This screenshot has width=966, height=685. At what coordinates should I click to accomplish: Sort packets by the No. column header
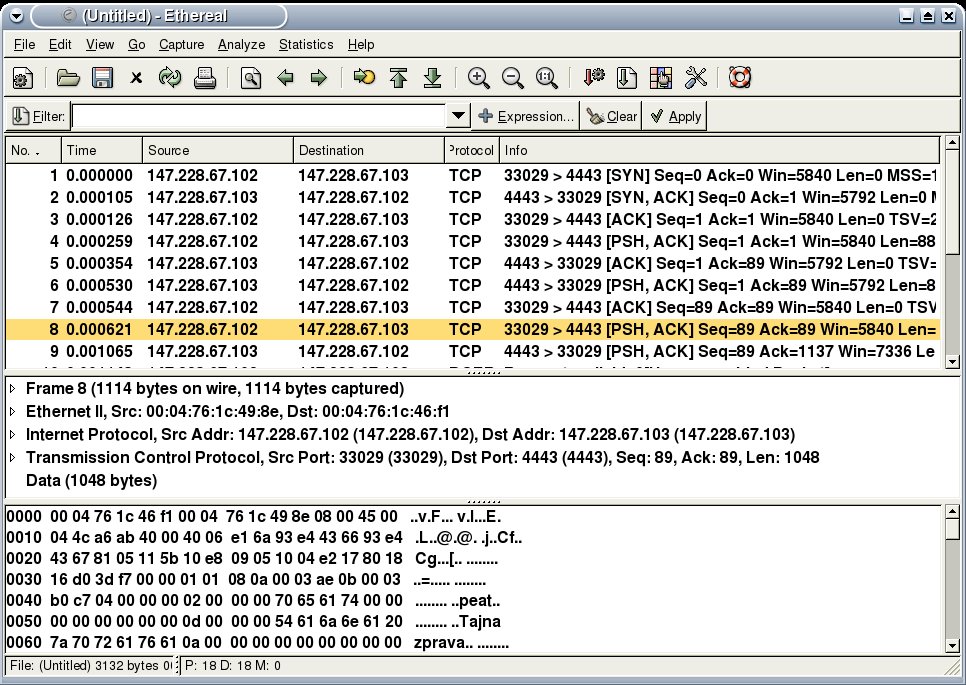click(33, 150)
